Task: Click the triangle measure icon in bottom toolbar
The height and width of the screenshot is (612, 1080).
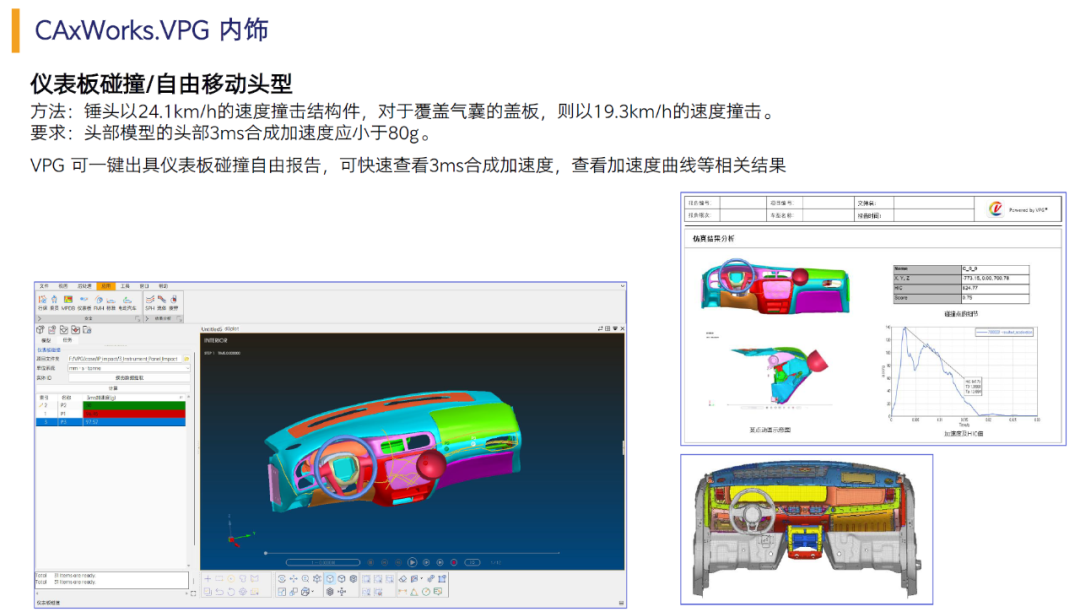Action: [x=414, y=592]
